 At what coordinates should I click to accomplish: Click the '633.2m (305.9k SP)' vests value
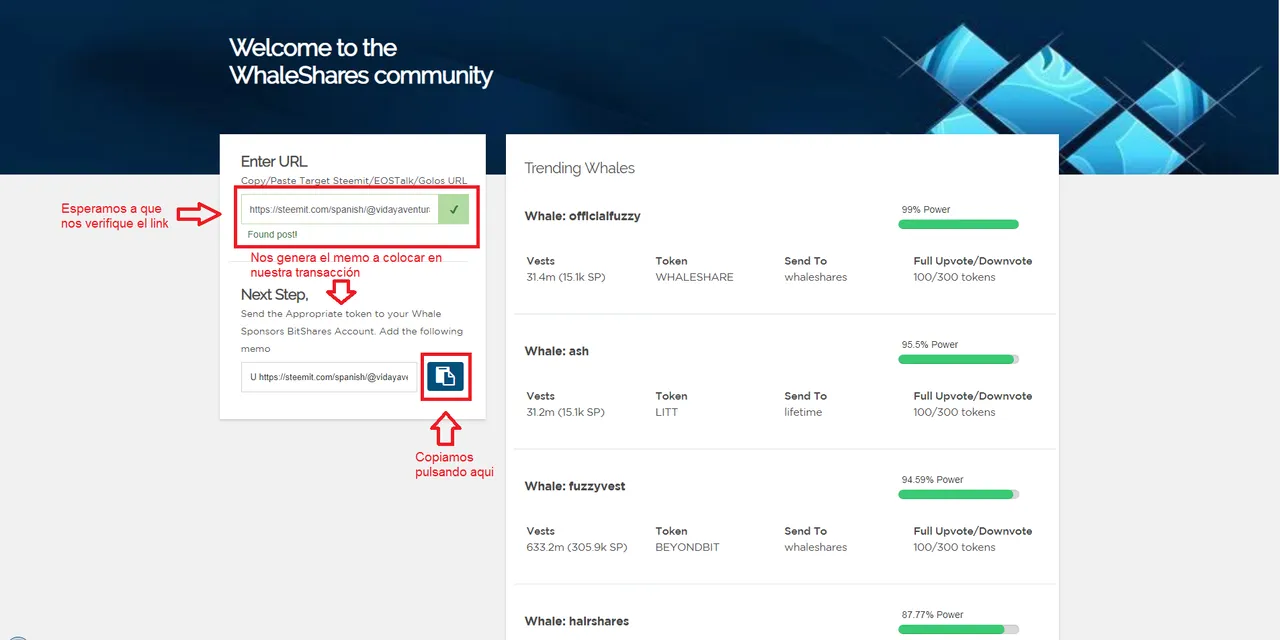point(577,547)
